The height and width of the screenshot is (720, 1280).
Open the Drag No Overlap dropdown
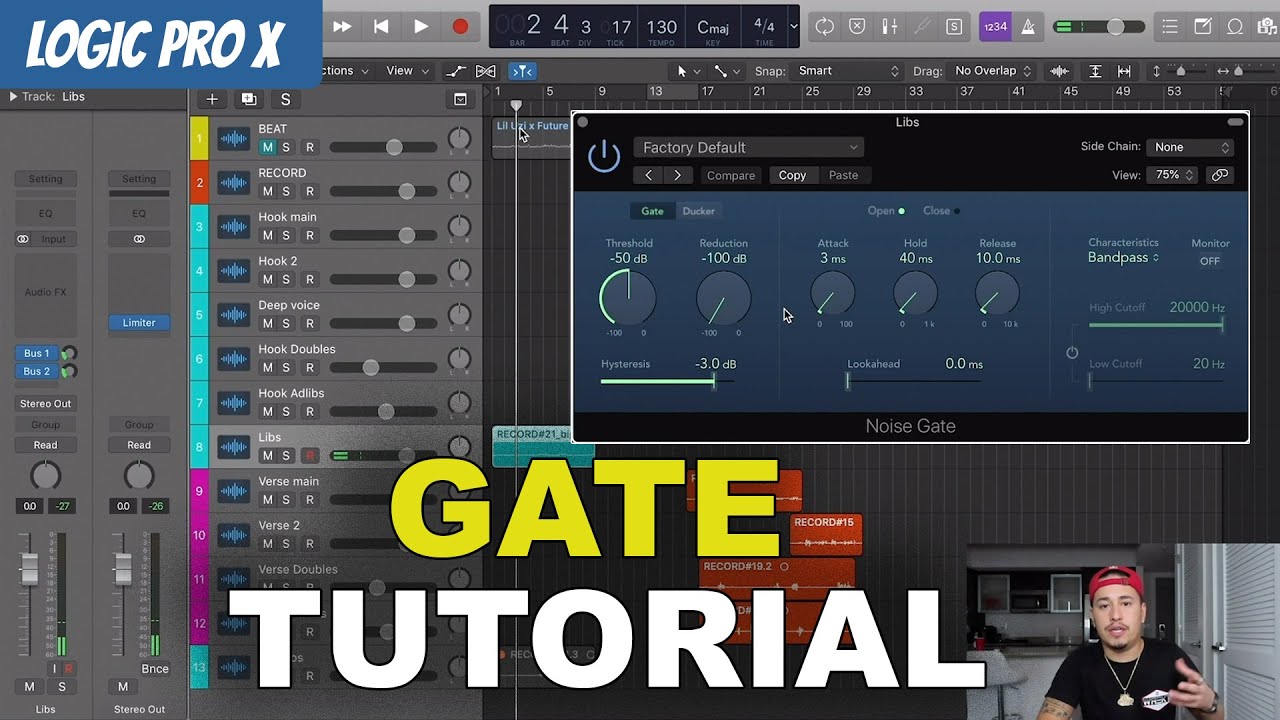pyautogui.click(x=991, y=71)
